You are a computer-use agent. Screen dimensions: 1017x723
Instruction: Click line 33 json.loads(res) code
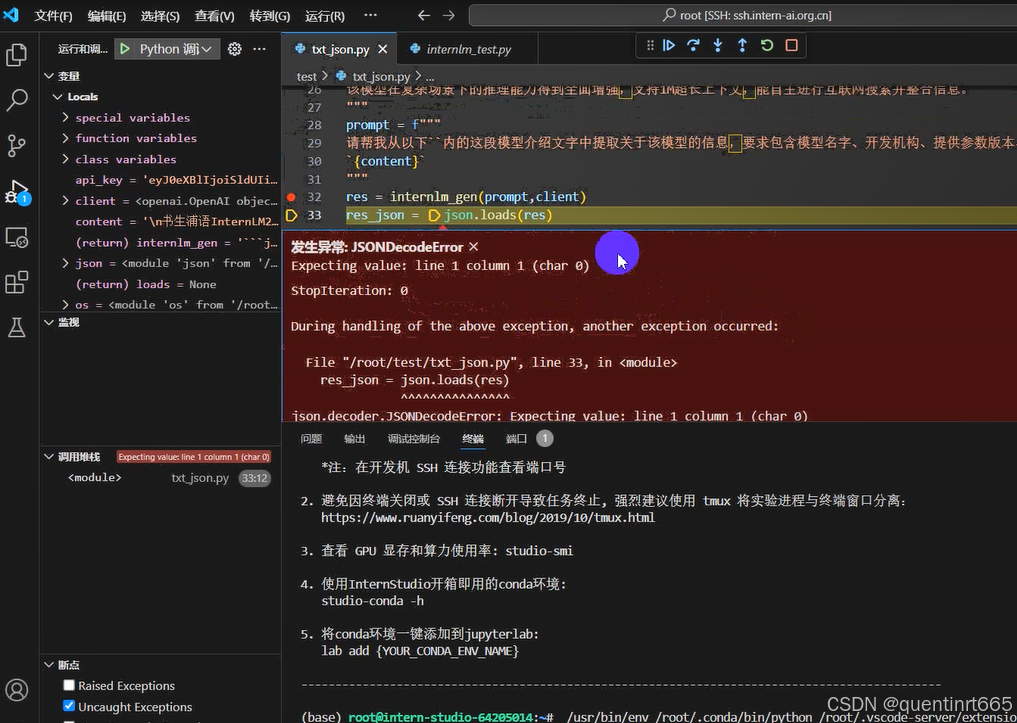coord(498,215)
